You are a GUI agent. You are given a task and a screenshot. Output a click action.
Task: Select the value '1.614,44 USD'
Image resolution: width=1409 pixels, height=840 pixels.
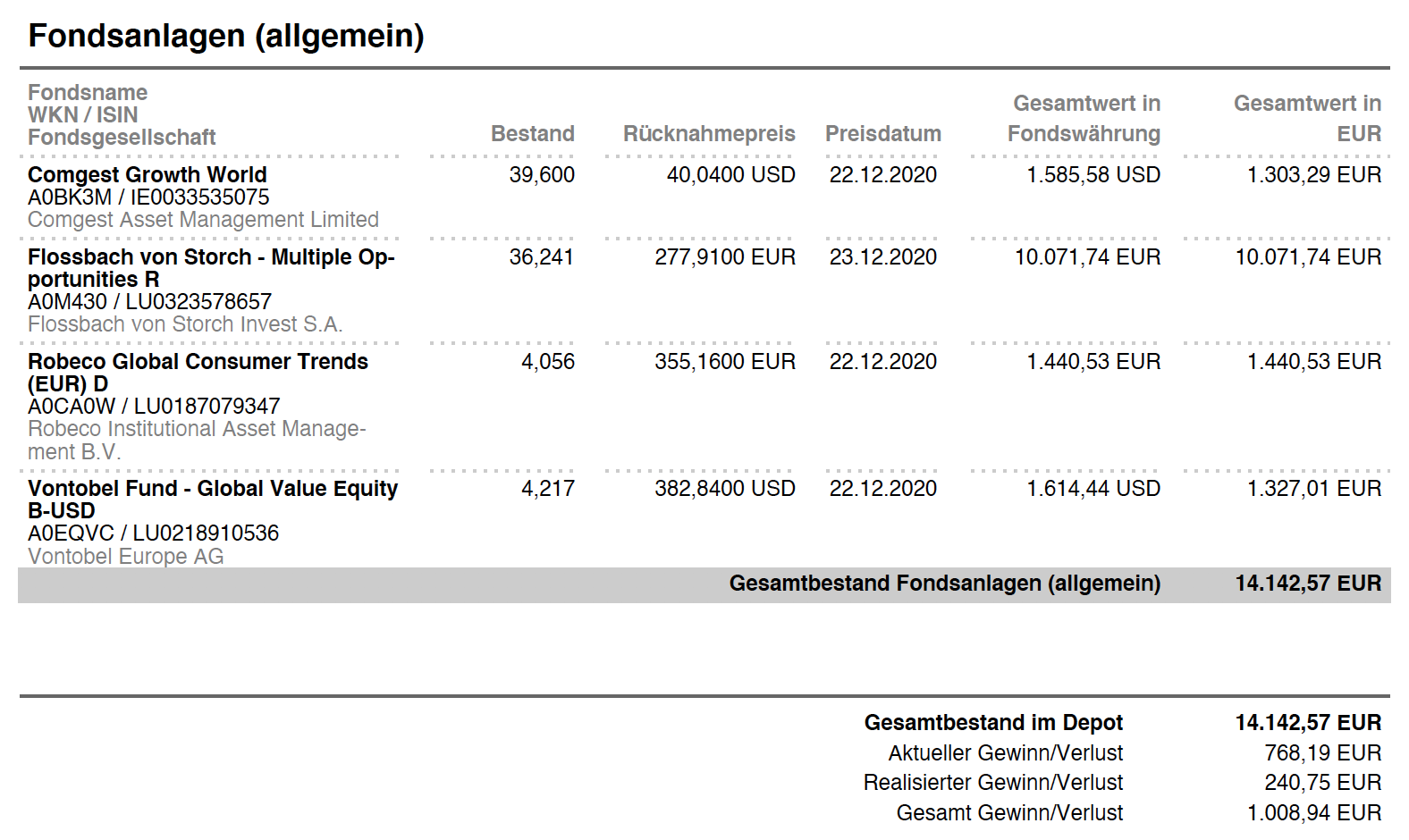coord(1093,489)
